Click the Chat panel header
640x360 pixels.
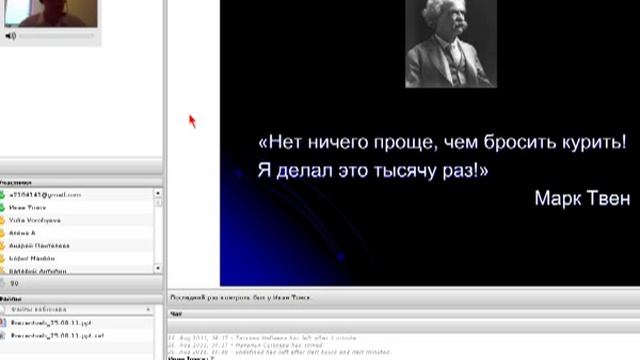click(176, 314)
